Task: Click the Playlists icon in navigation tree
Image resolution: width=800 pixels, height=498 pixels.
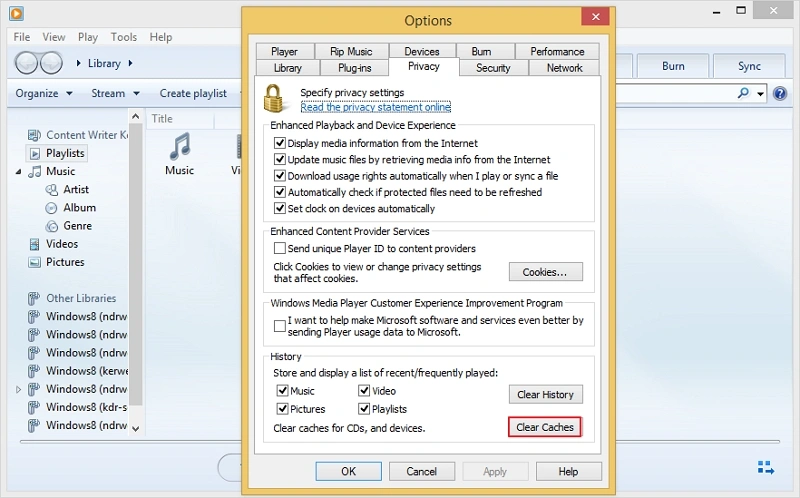Action: pos(35,153)
